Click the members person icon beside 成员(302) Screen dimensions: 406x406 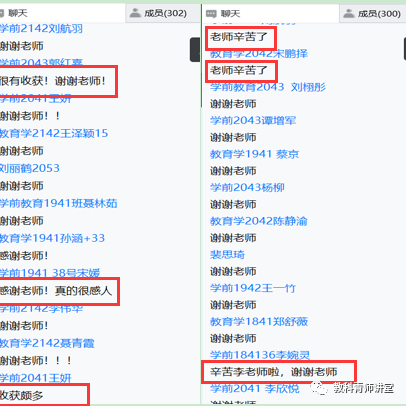(x=135, y=13)
